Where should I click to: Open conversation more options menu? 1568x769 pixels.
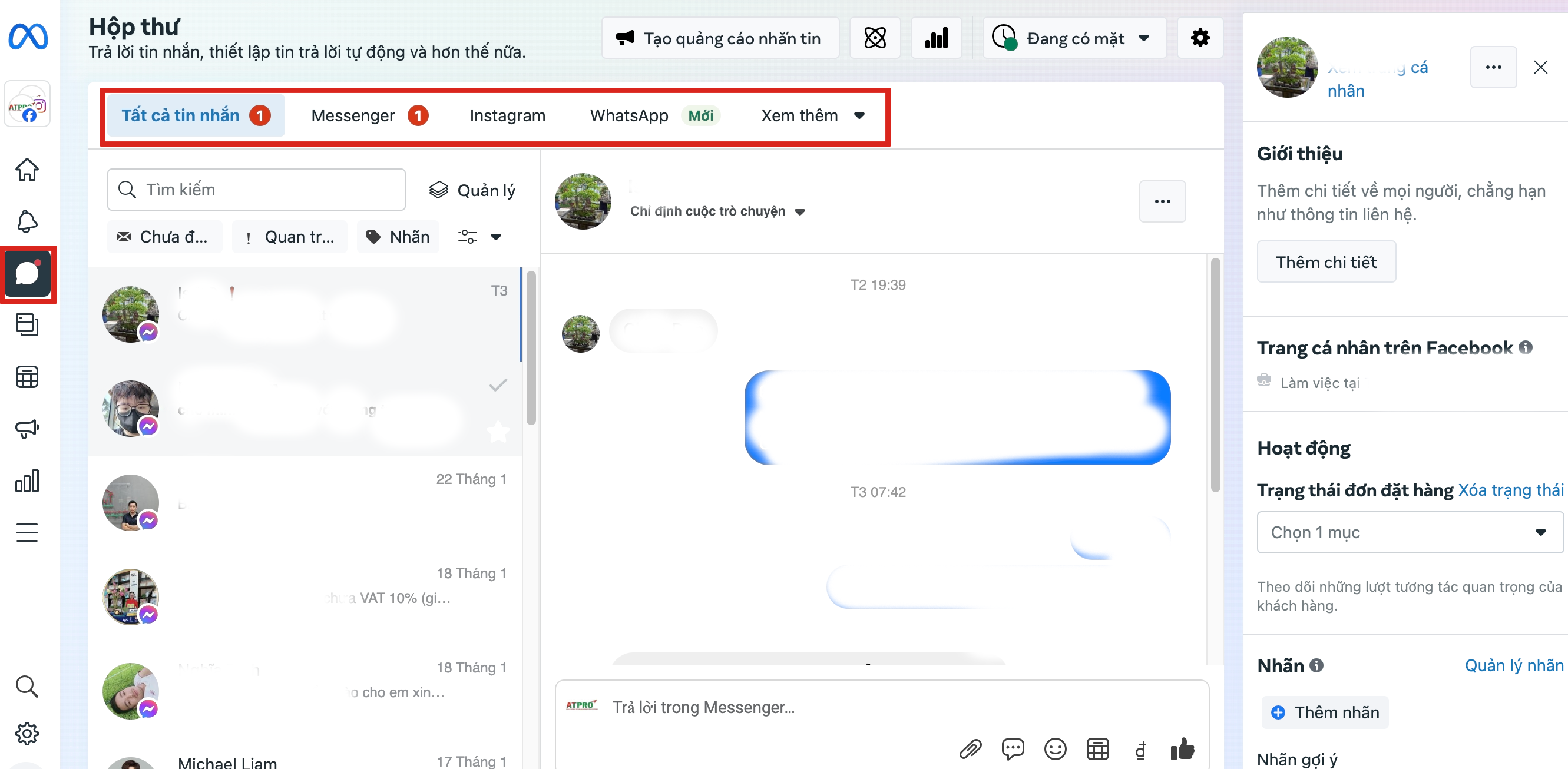[x=1162, y=201]
